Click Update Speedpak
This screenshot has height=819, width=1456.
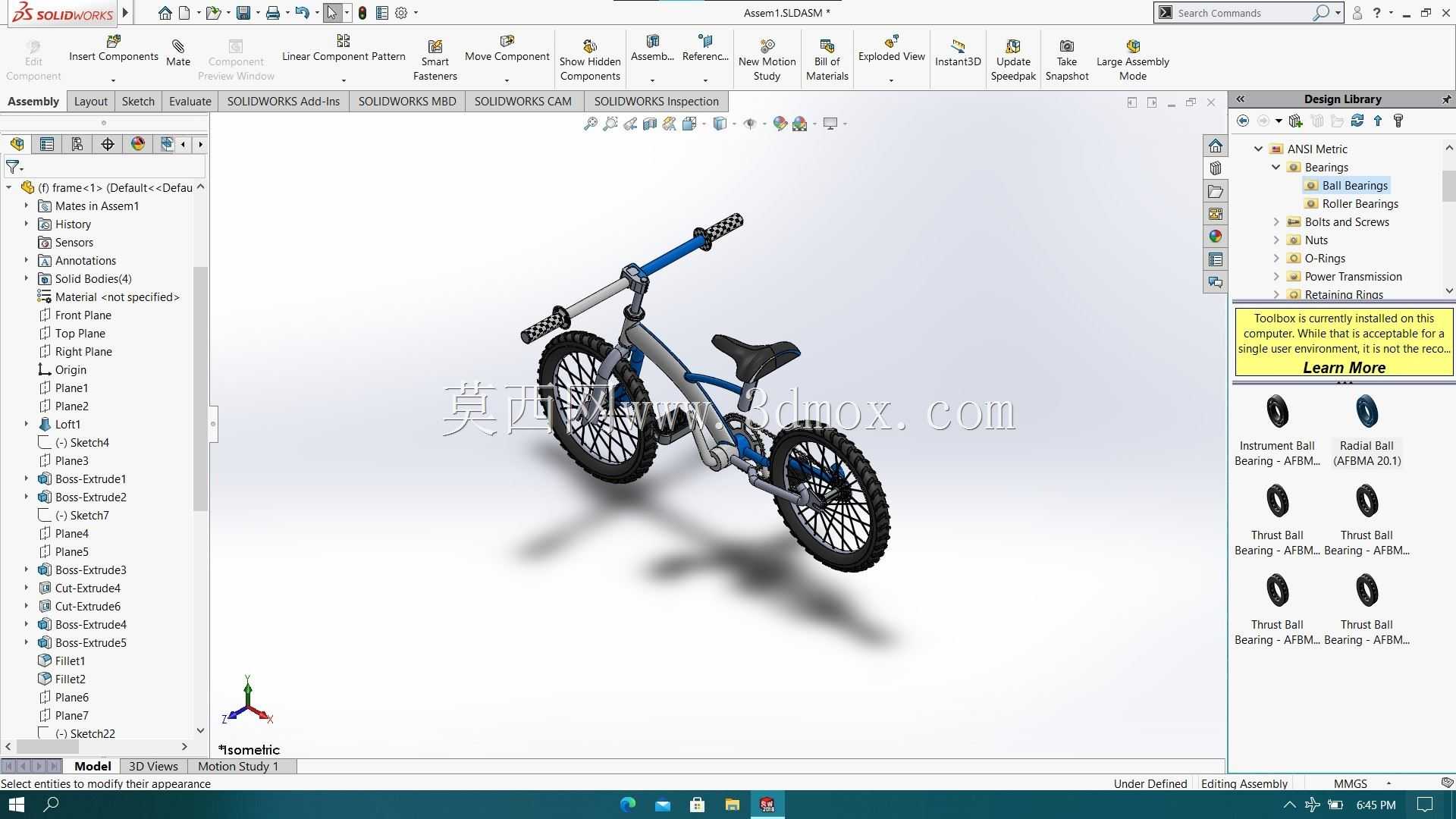(1013, 46)
